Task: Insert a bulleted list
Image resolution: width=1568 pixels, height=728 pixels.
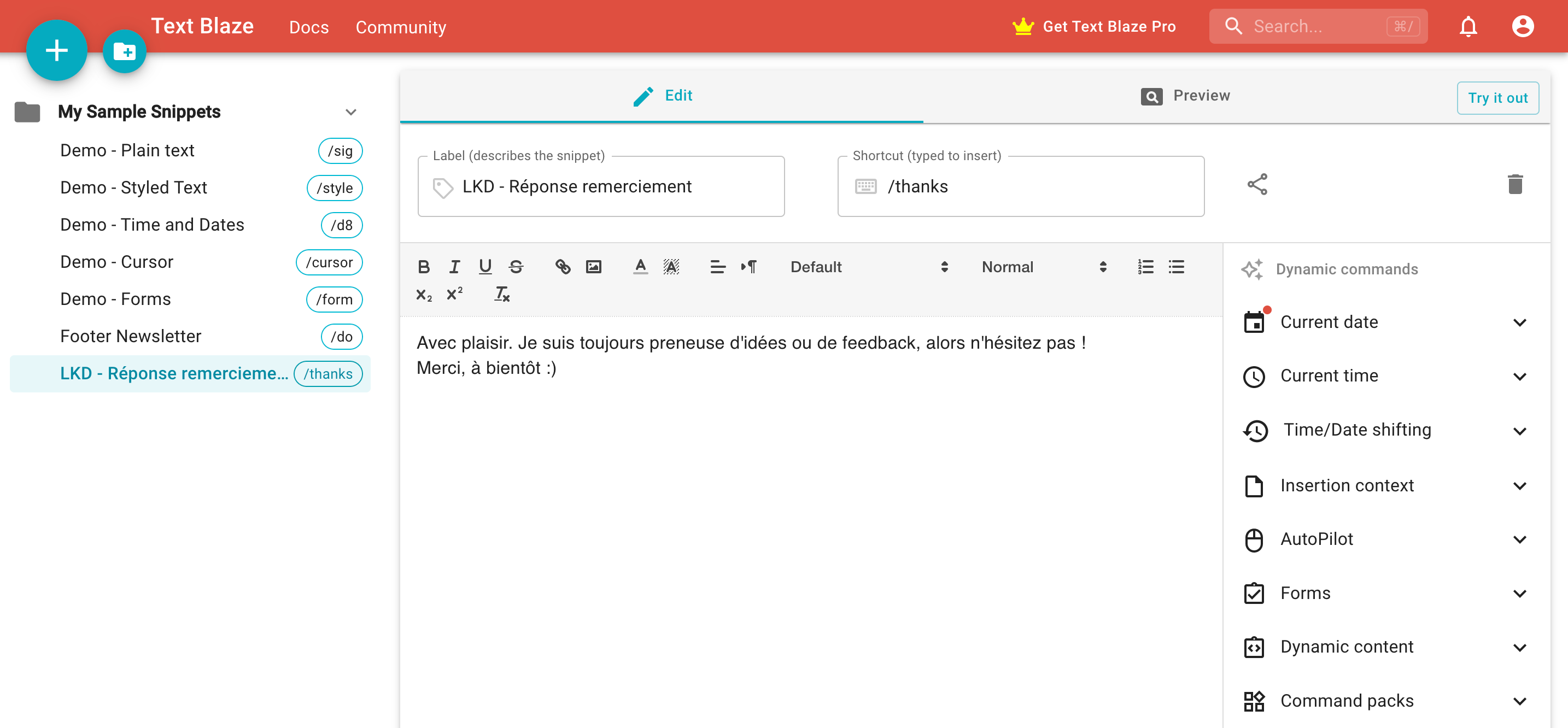Action: click(1176, 267)
